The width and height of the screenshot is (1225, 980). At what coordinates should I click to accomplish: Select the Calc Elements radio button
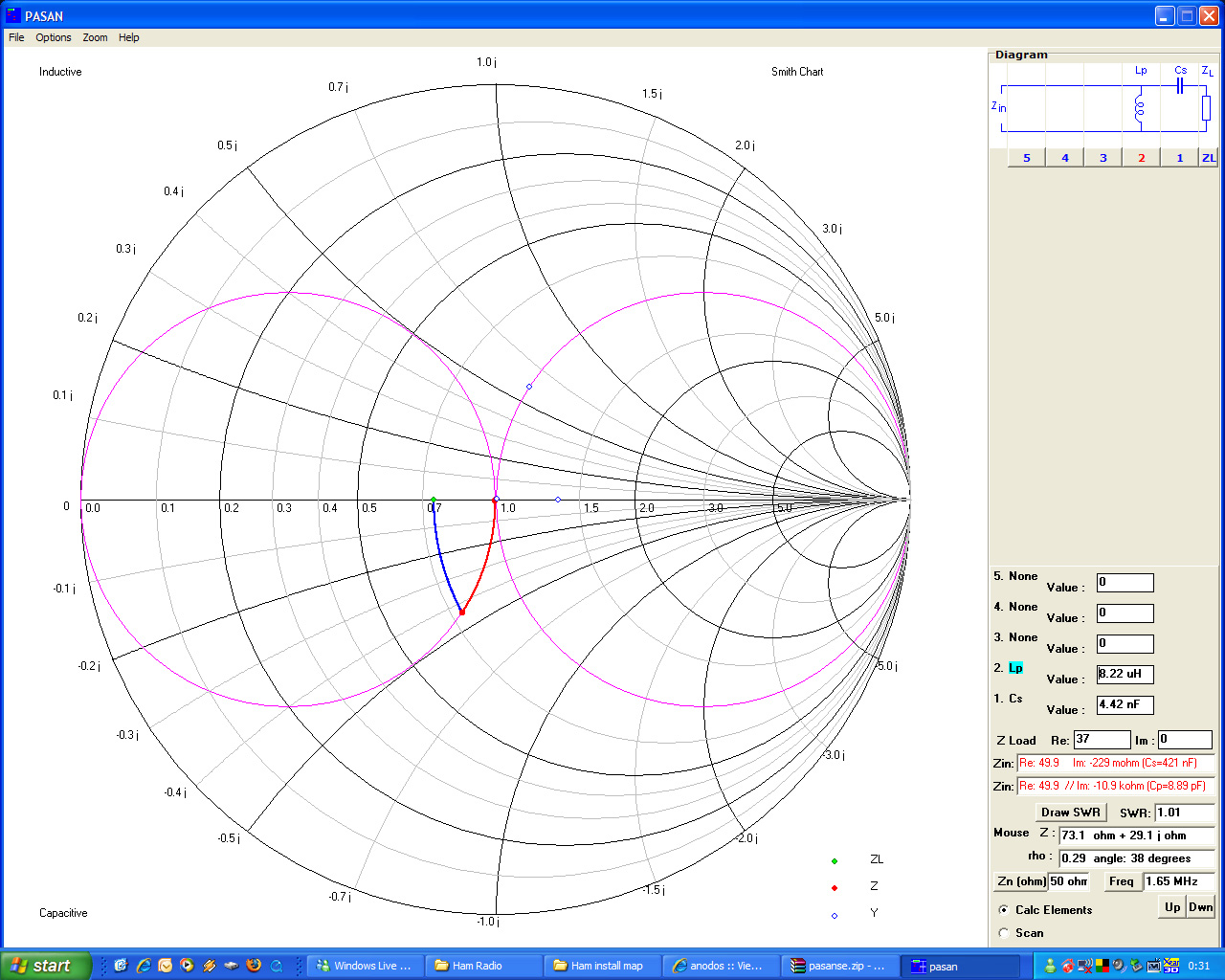click(x=1003, y=910)
